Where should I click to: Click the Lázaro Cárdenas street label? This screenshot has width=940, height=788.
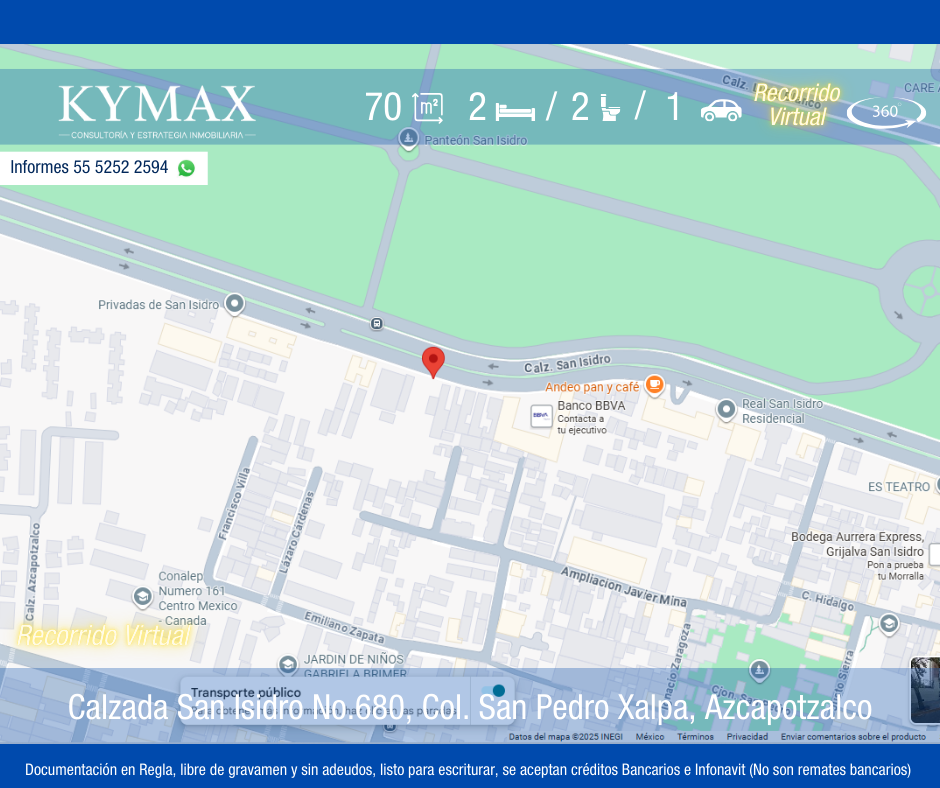[296, 532]
